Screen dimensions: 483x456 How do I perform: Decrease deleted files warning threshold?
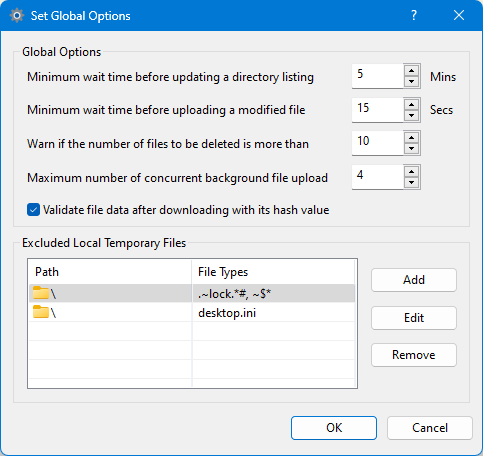(412, 149)
